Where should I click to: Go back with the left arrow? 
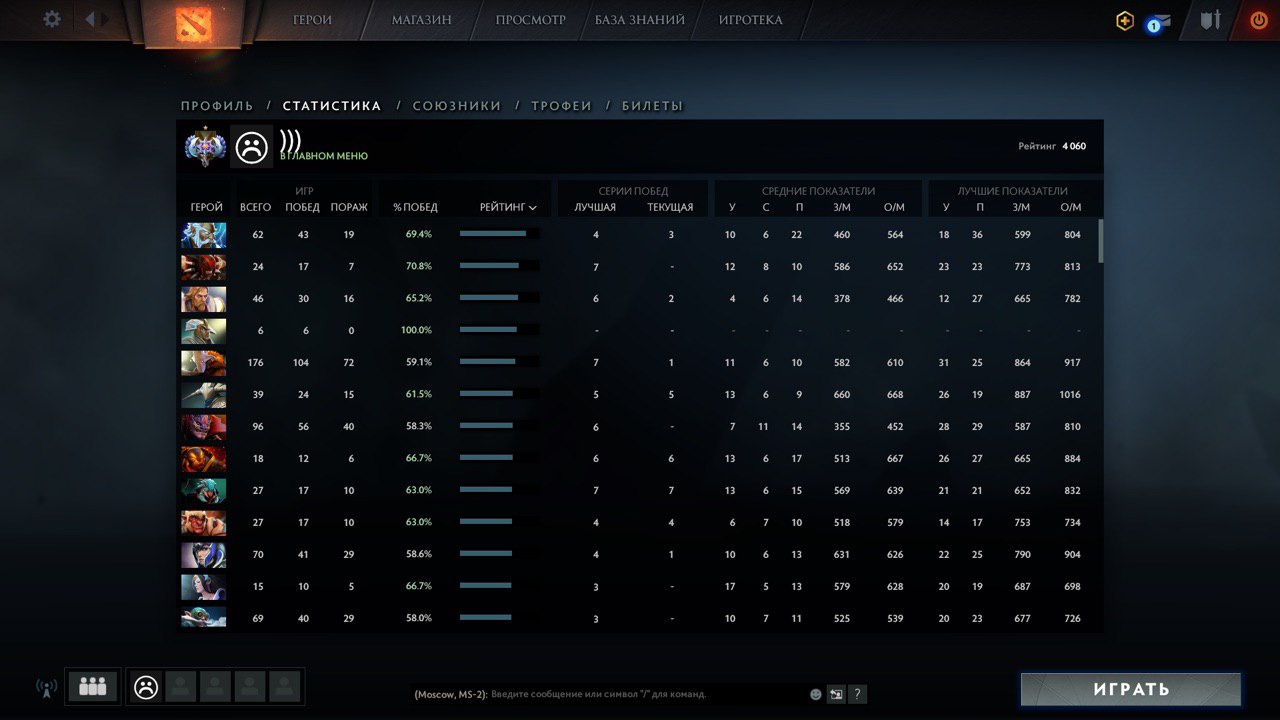pyautogui.click(x=90, y=19)
